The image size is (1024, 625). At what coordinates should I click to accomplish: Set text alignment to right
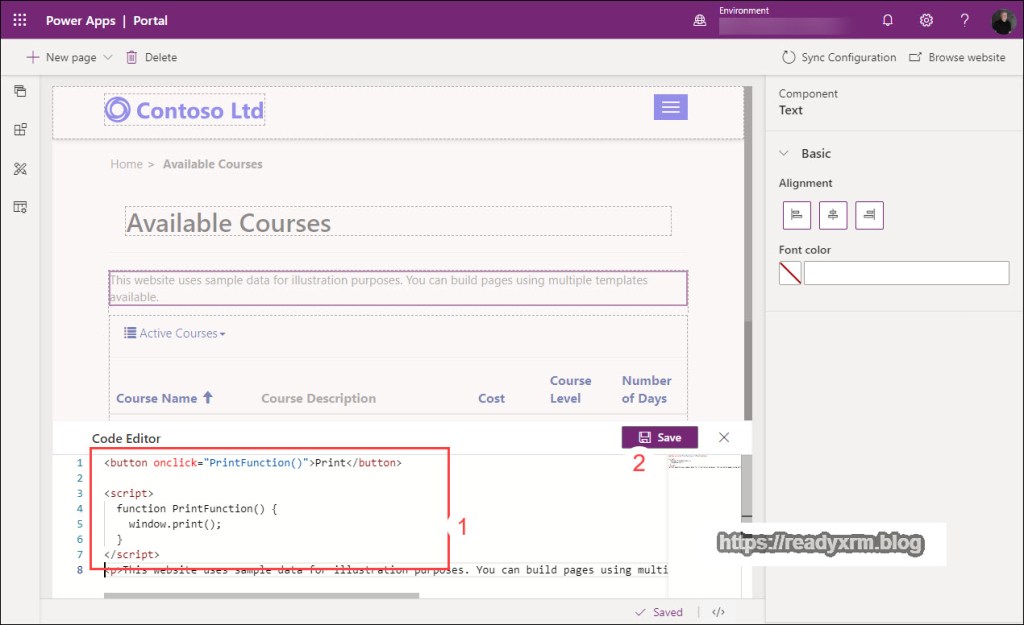click(869, 215)
